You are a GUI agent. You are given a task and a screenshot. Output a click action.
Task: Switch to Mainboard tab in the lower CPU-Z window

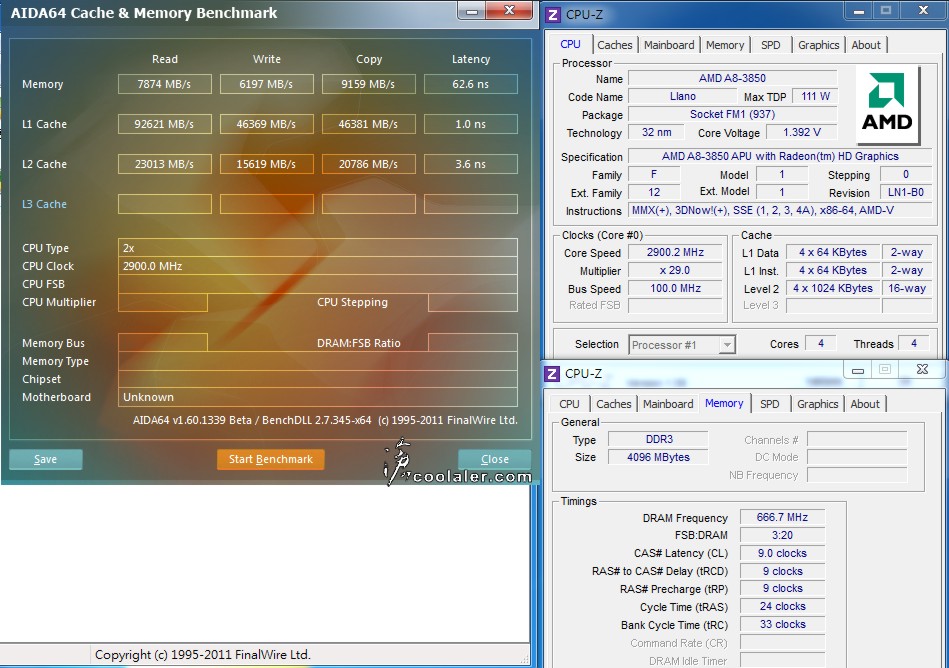tap(668, 404)
